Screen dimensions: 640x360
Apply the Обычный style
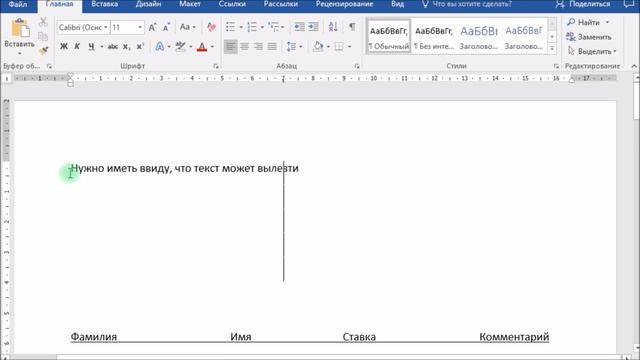[389, 36]
